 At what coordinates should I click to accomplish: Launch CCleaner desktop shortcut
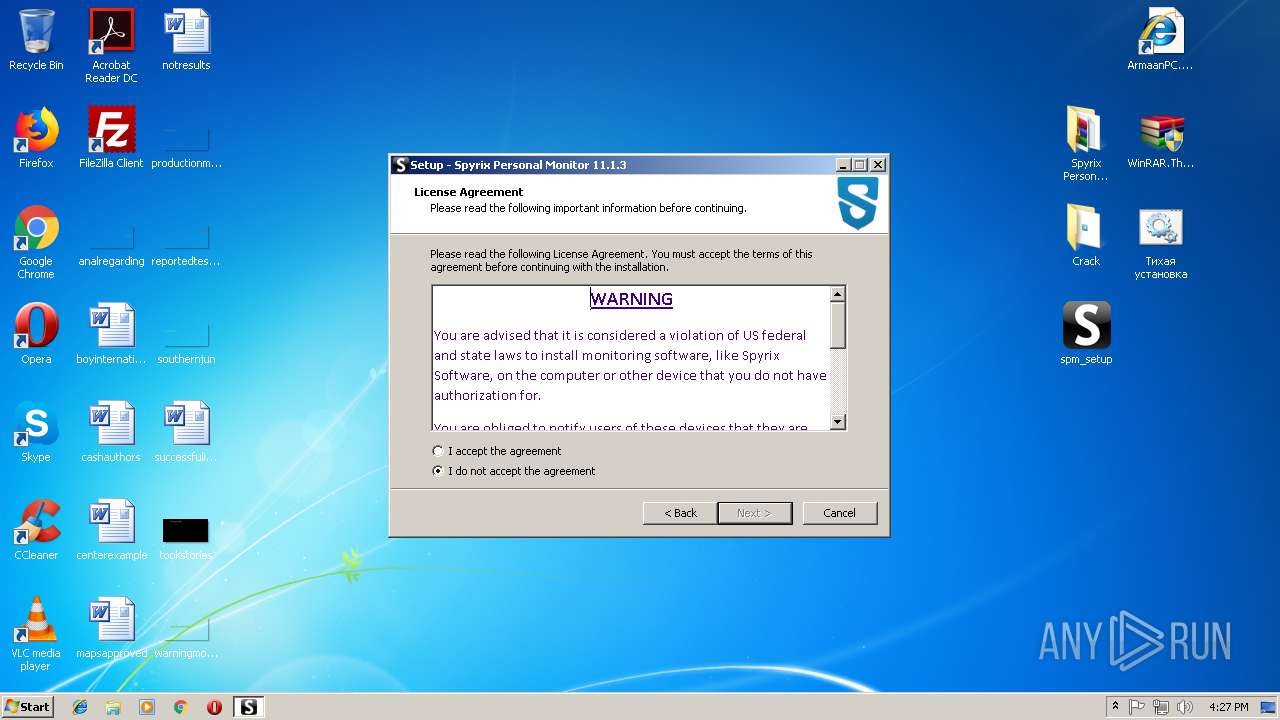[x=36, y=531]
